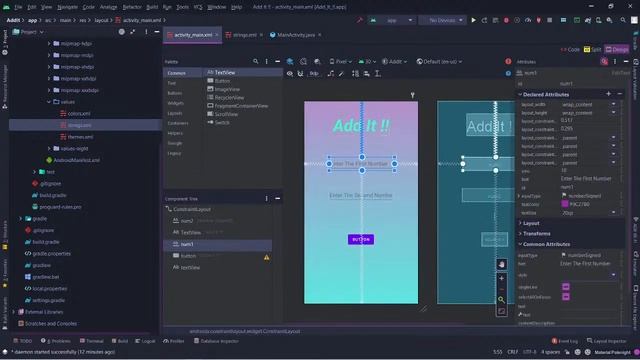This screenshot has height=360, width=640.
Task: Switch to the MainActivity.java tab
Action: pyautogui.click(x=296, y=35)
